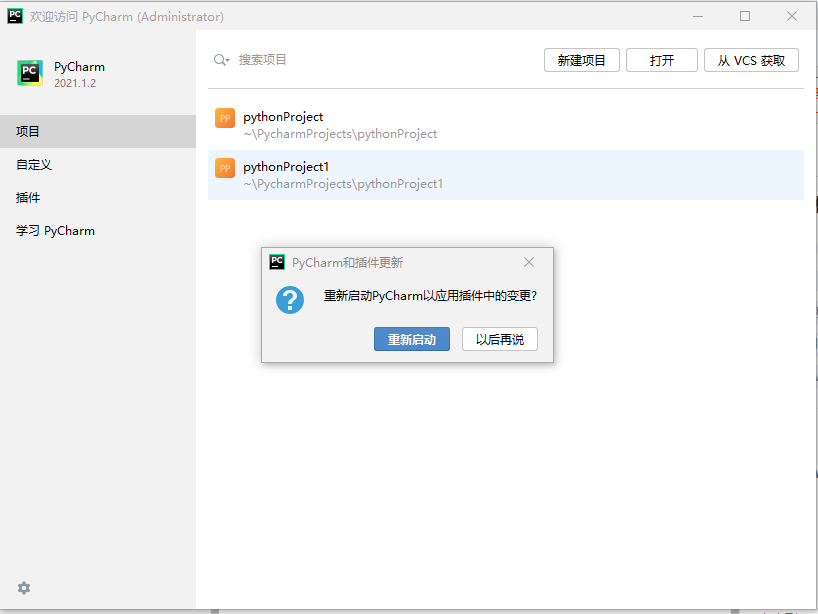Image resolution: width=818 pixels, height=614 pixels.
Task: Click the PyCharm icon in window title bar
Action: (x=15, y=16)
